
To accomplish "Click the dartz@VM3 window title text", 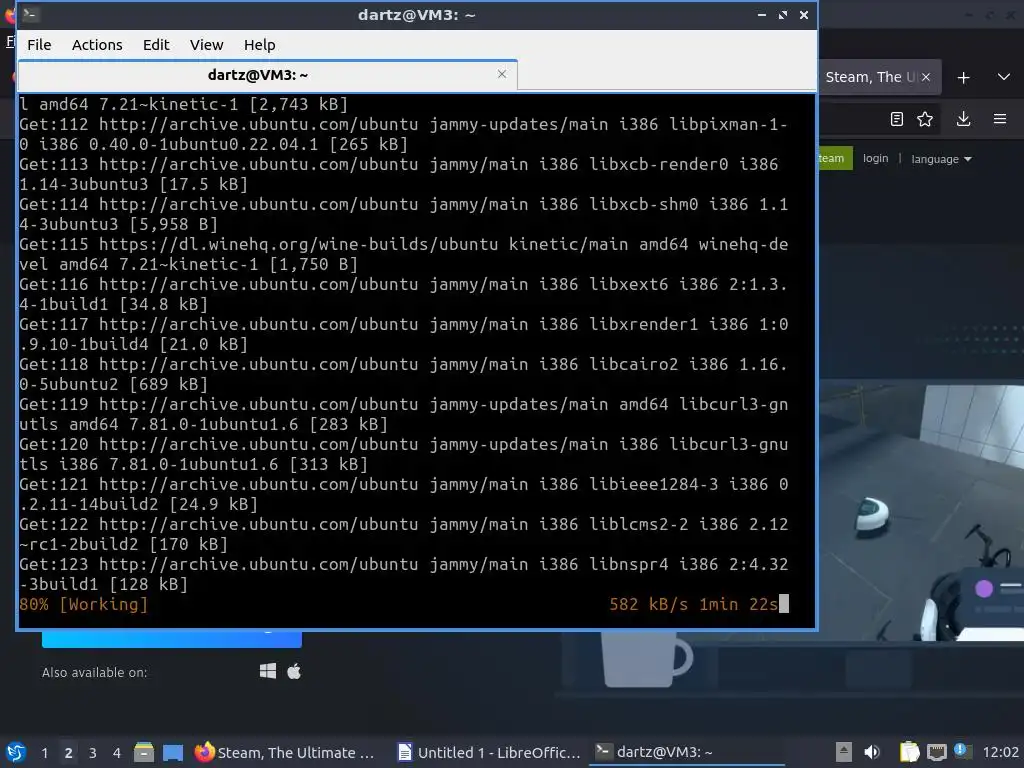I will coord(417,14).
